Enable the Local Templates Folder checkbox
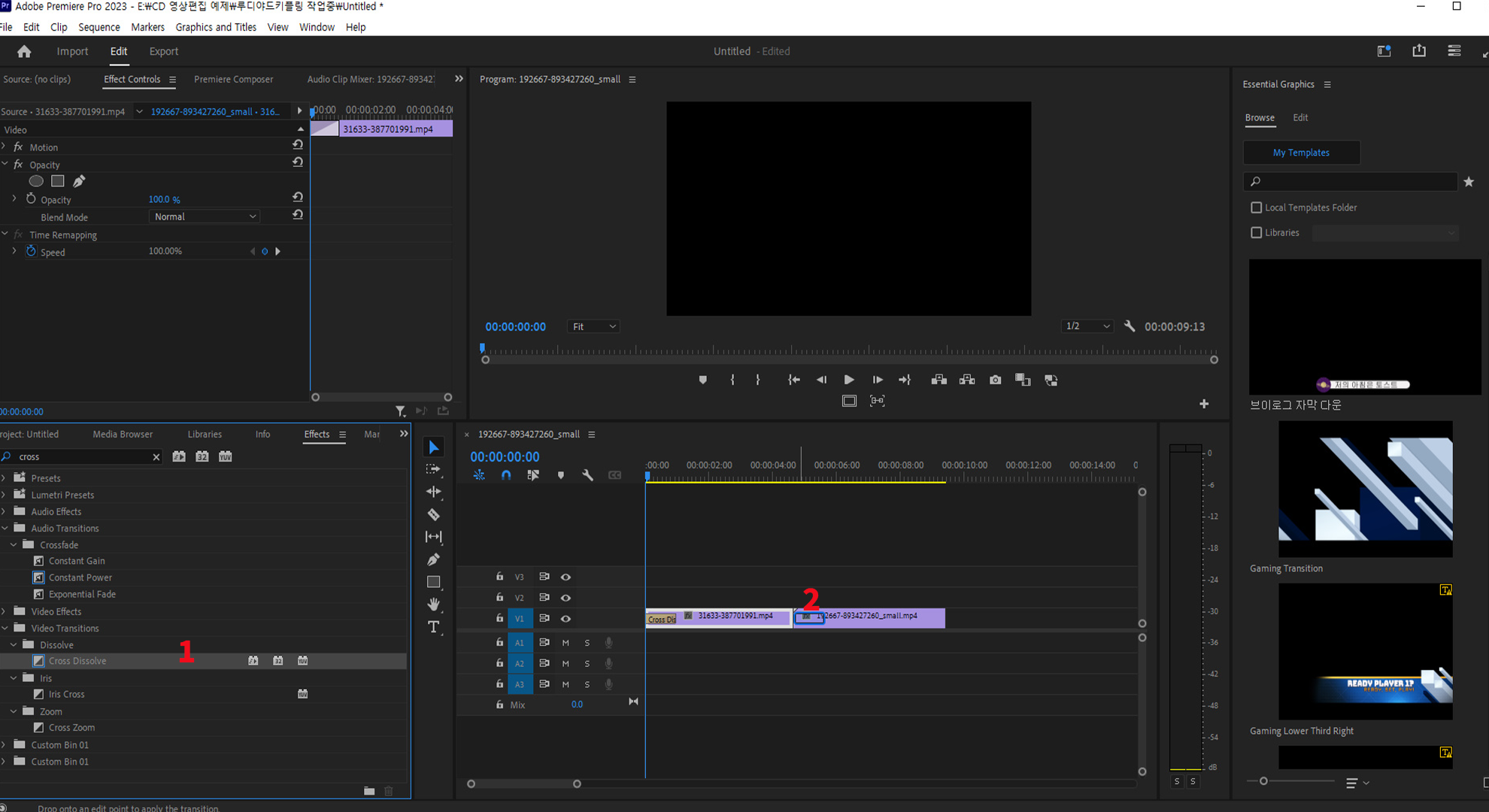 pyautogui.click(x=1256, y=208)
